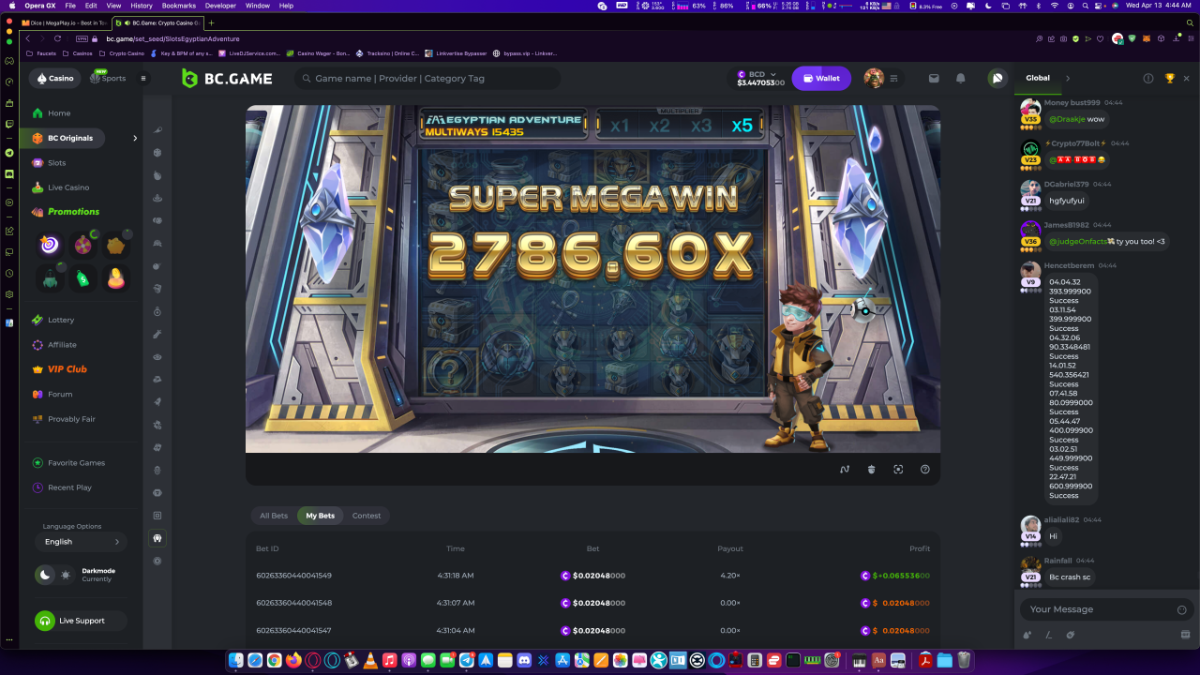Screen dimensions: 1200x675
Task: Open the BCD currency balance dropdown
Action: [x=760, y=78]
